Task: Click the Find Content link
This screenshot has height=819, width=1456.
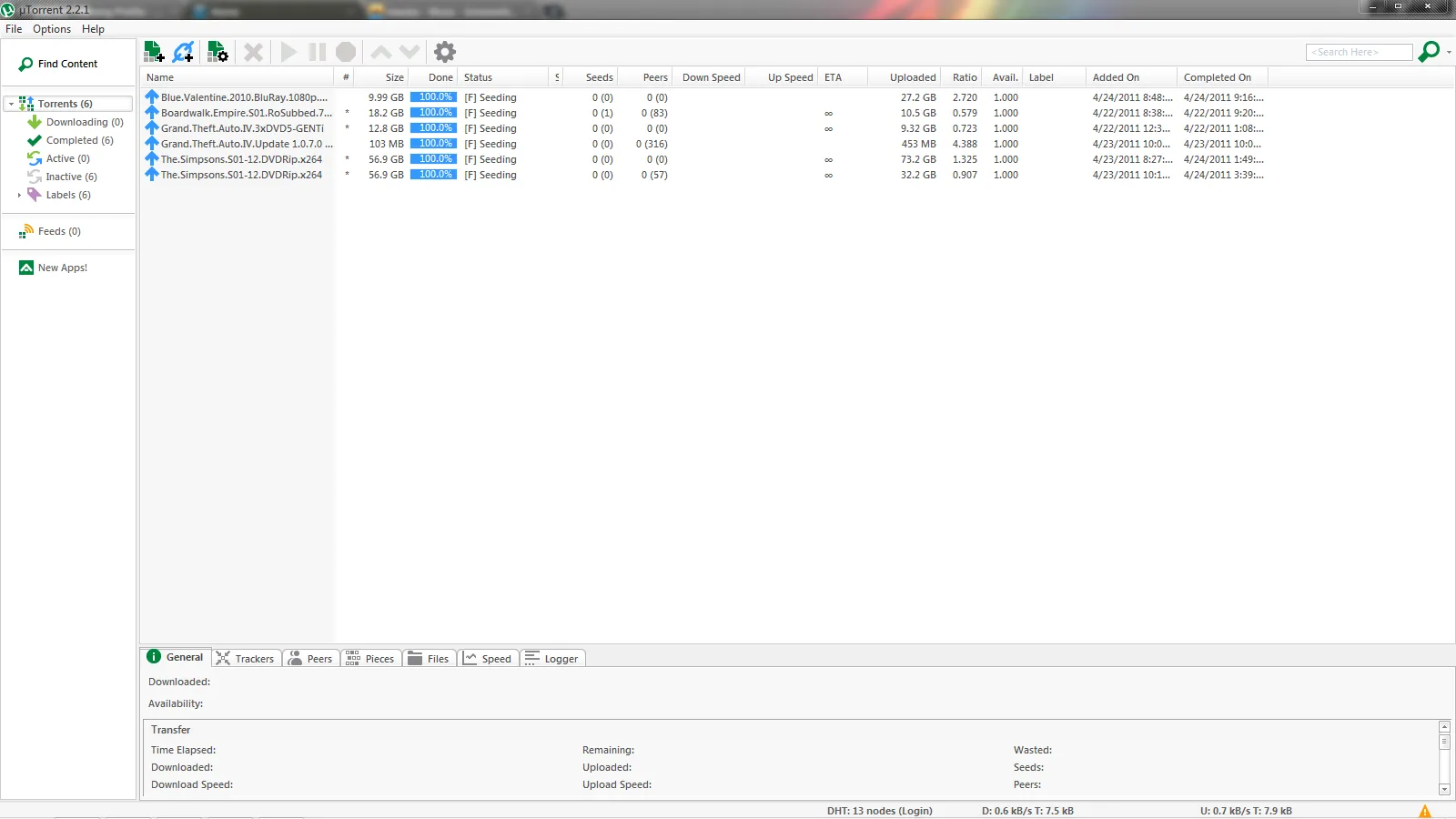Action: tap(67, 64)
